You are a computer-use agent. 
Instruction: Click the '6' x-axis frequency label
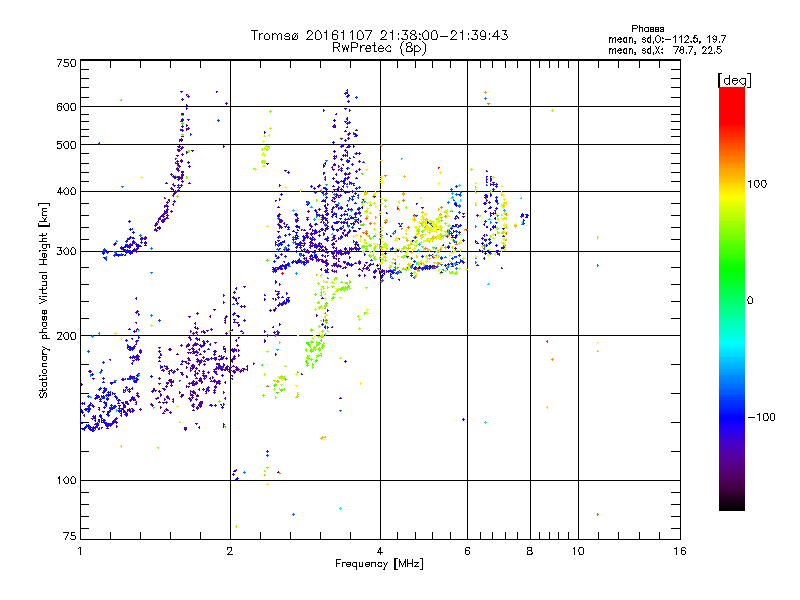(467, 551)
